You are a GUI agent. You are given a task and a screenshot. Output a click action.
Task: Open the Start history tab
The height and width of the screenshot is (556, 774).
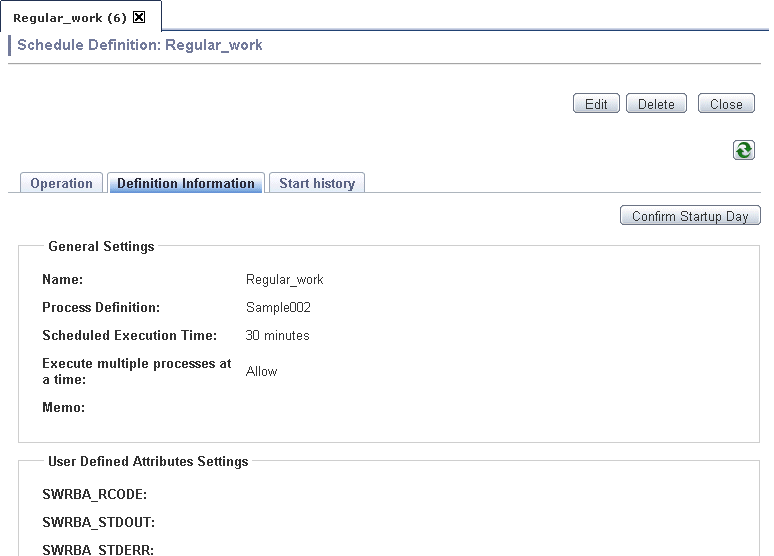[x=317, y=183]
